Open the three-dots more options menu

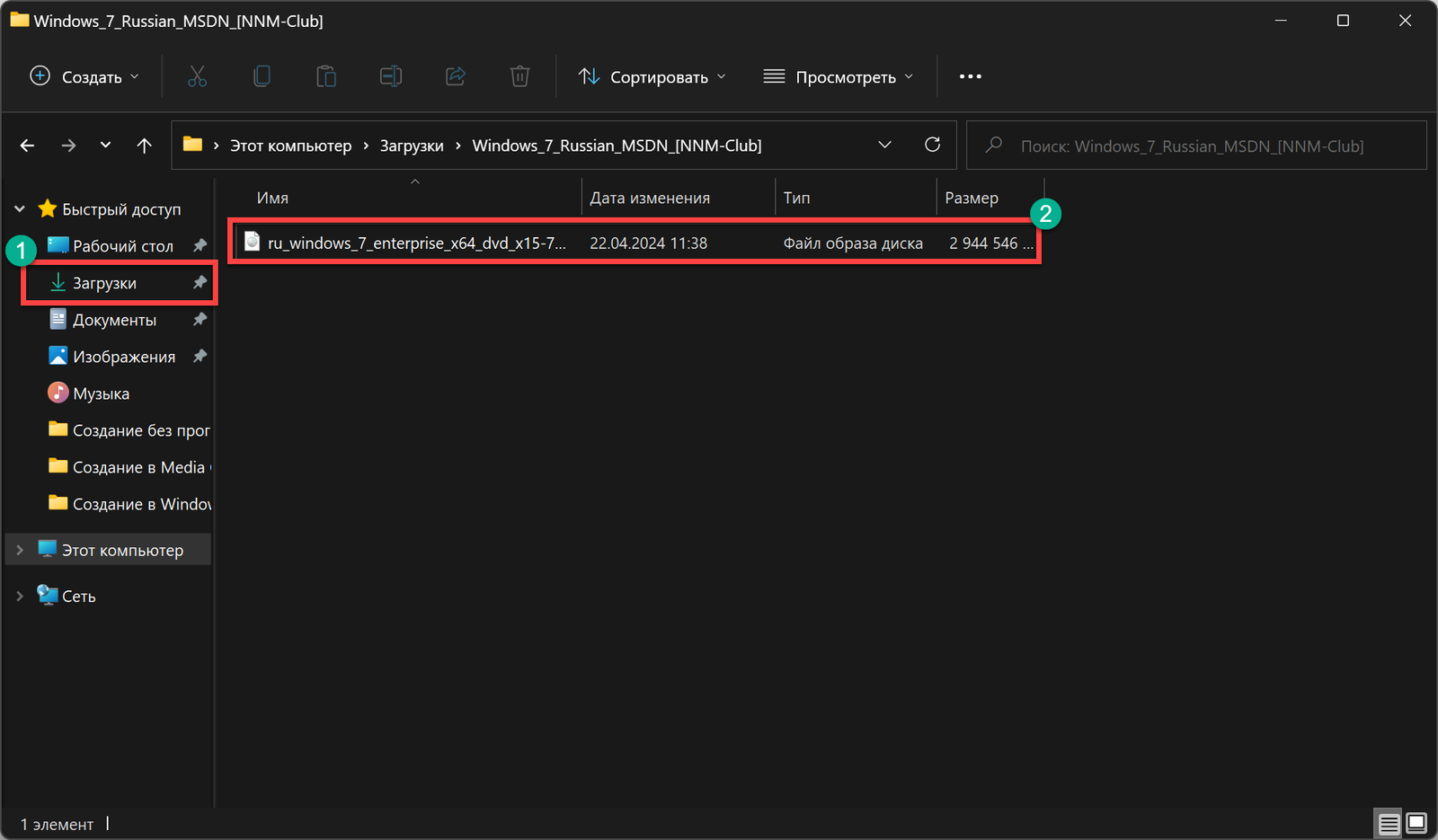click(x=971, y=76)
